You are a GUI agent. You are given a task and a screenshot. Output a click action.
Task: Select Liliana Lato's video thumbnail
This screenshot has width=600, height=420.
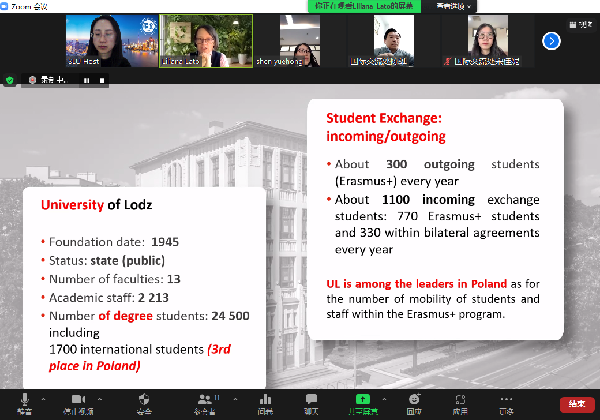(206, 41)
